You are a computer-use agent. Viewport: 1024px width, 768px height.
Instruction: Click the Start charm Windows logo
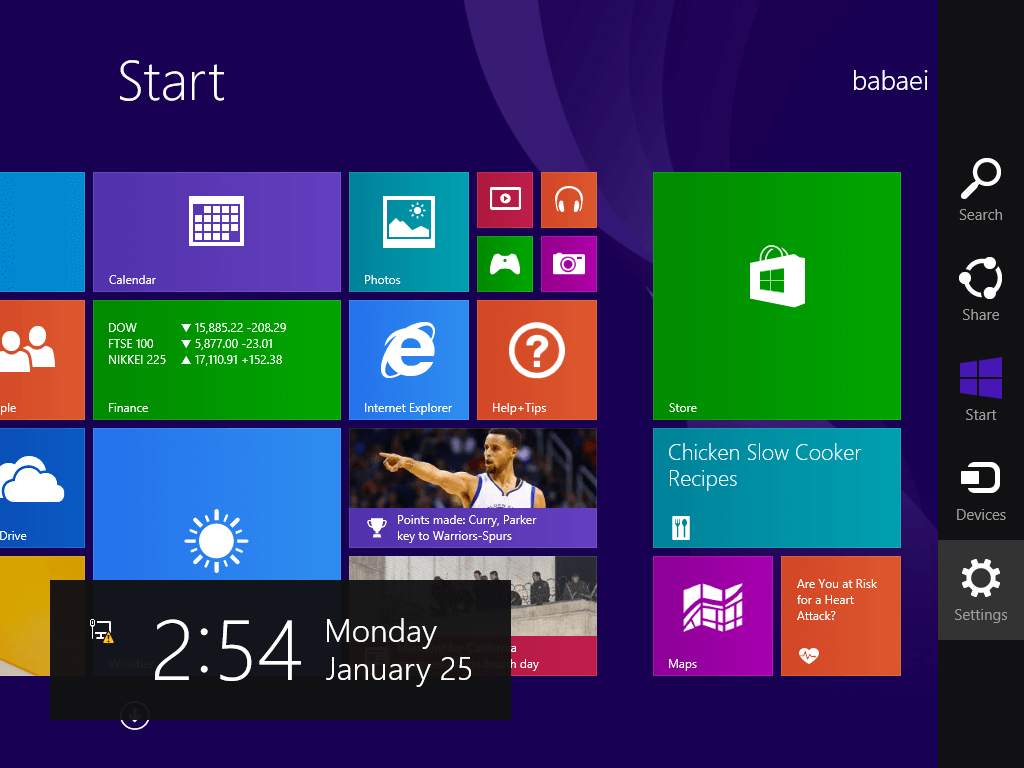tap(980, 378)
